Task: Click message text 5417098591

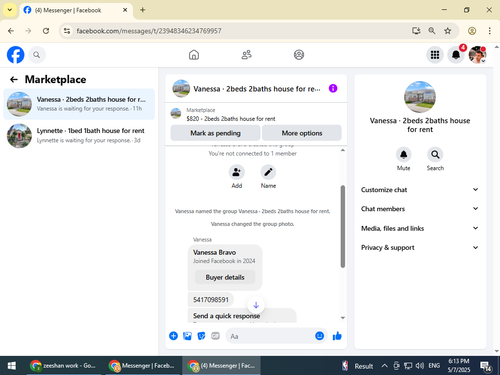Action: click(211, 299)
